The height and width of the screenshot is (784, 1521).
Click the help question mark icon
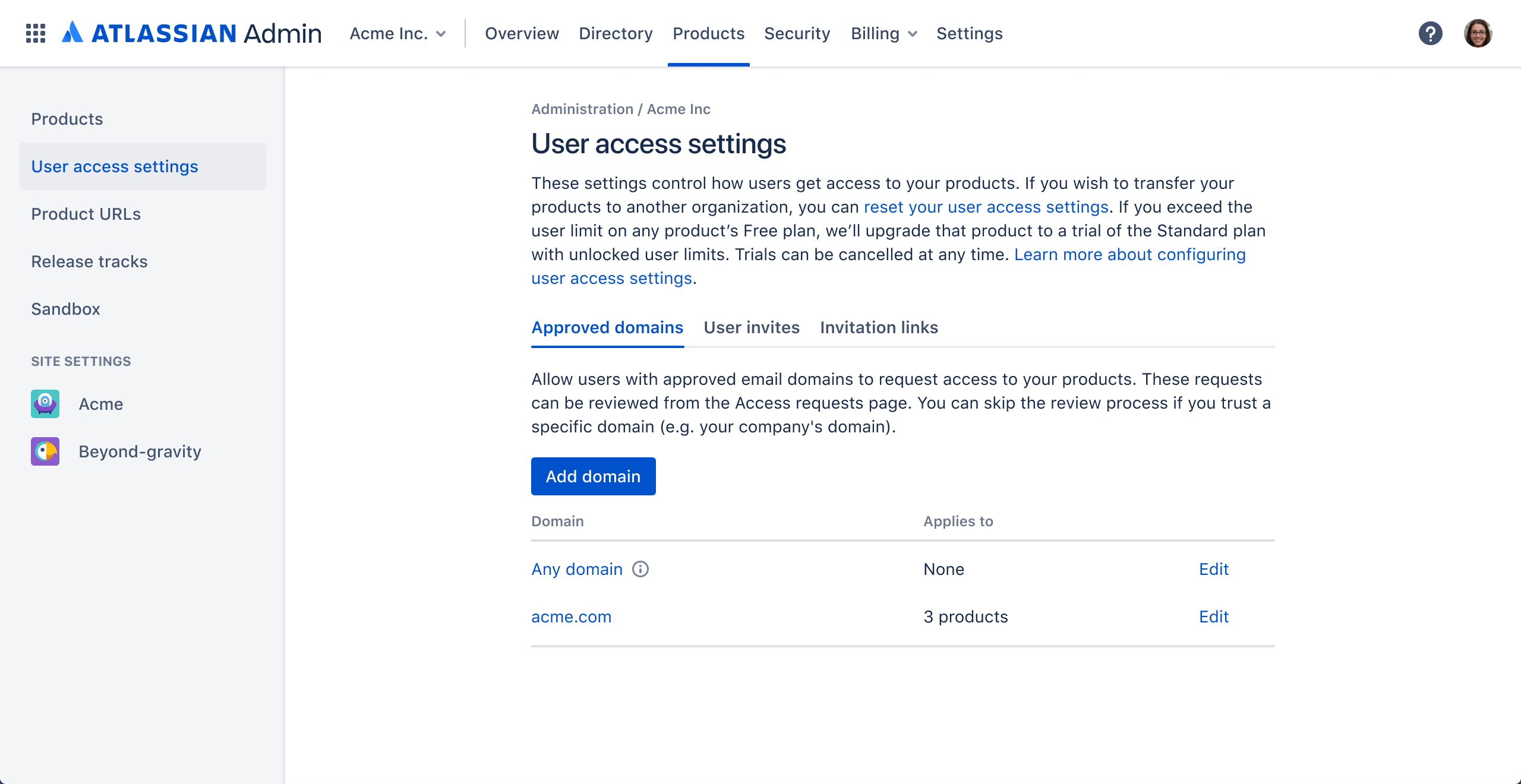pos(1431,33)
